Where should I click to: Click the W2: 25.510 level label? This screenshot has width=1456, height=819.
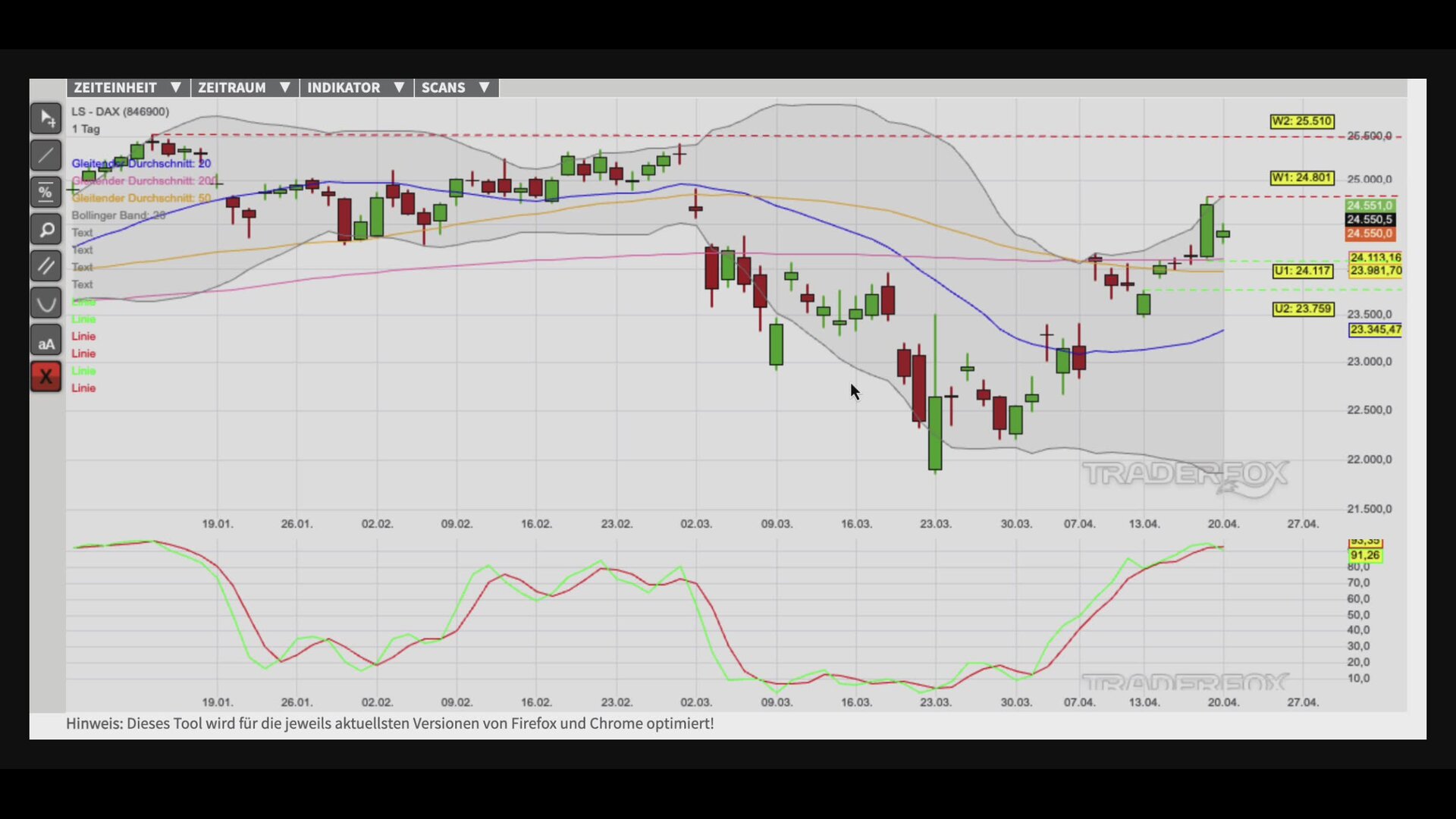tap(1301, 121)
